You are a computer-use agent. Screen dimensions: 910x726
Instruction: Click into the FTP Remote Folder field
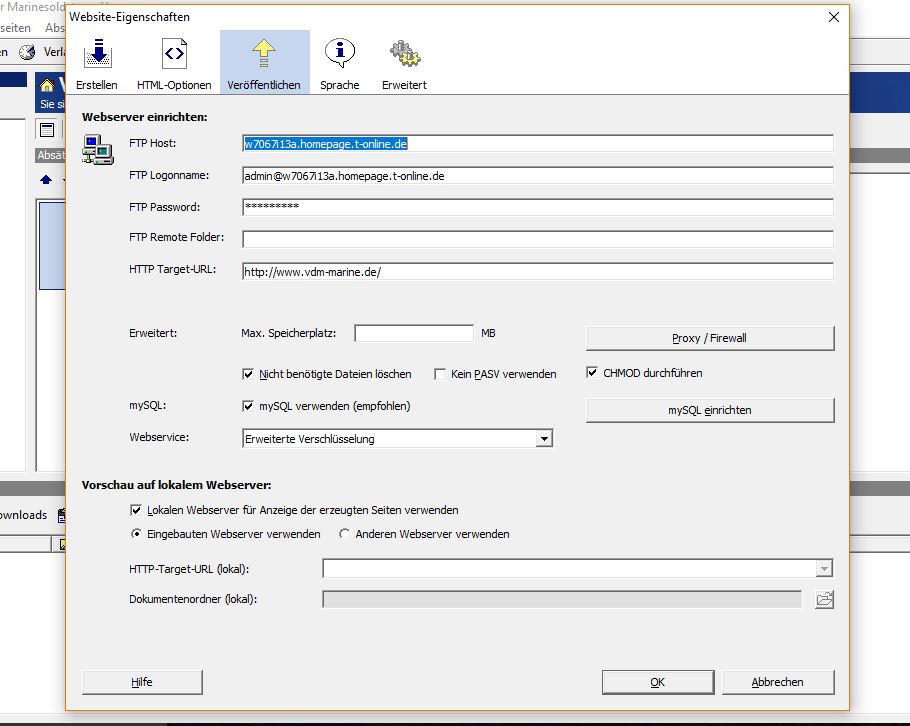click(x=537, y=239)
